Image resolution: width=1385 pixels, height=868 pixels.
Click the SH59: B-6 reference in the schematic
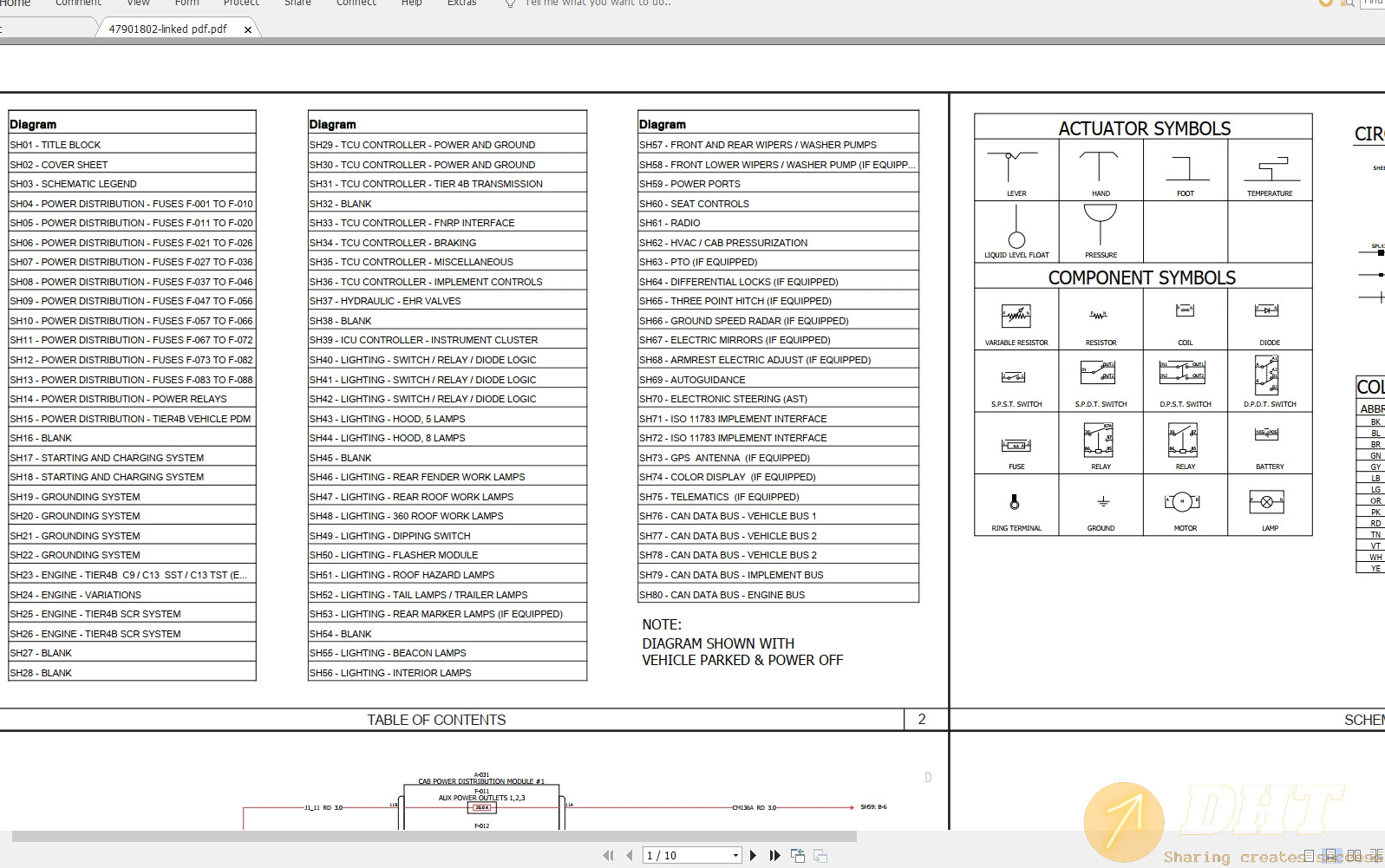tap(873, 807)
